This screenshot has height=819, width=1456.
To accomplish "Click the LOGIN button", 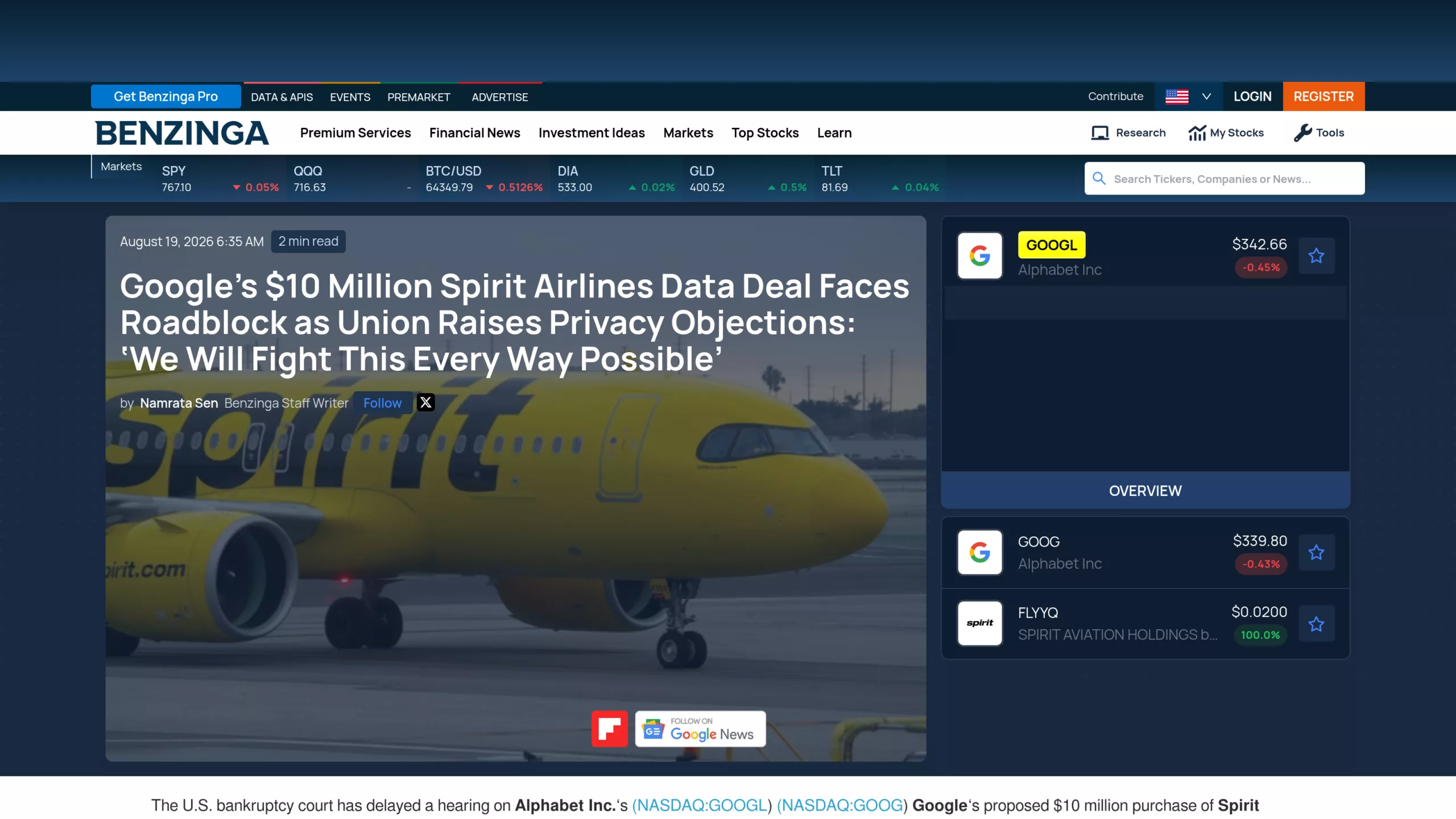I will [x=1252, y=97].
